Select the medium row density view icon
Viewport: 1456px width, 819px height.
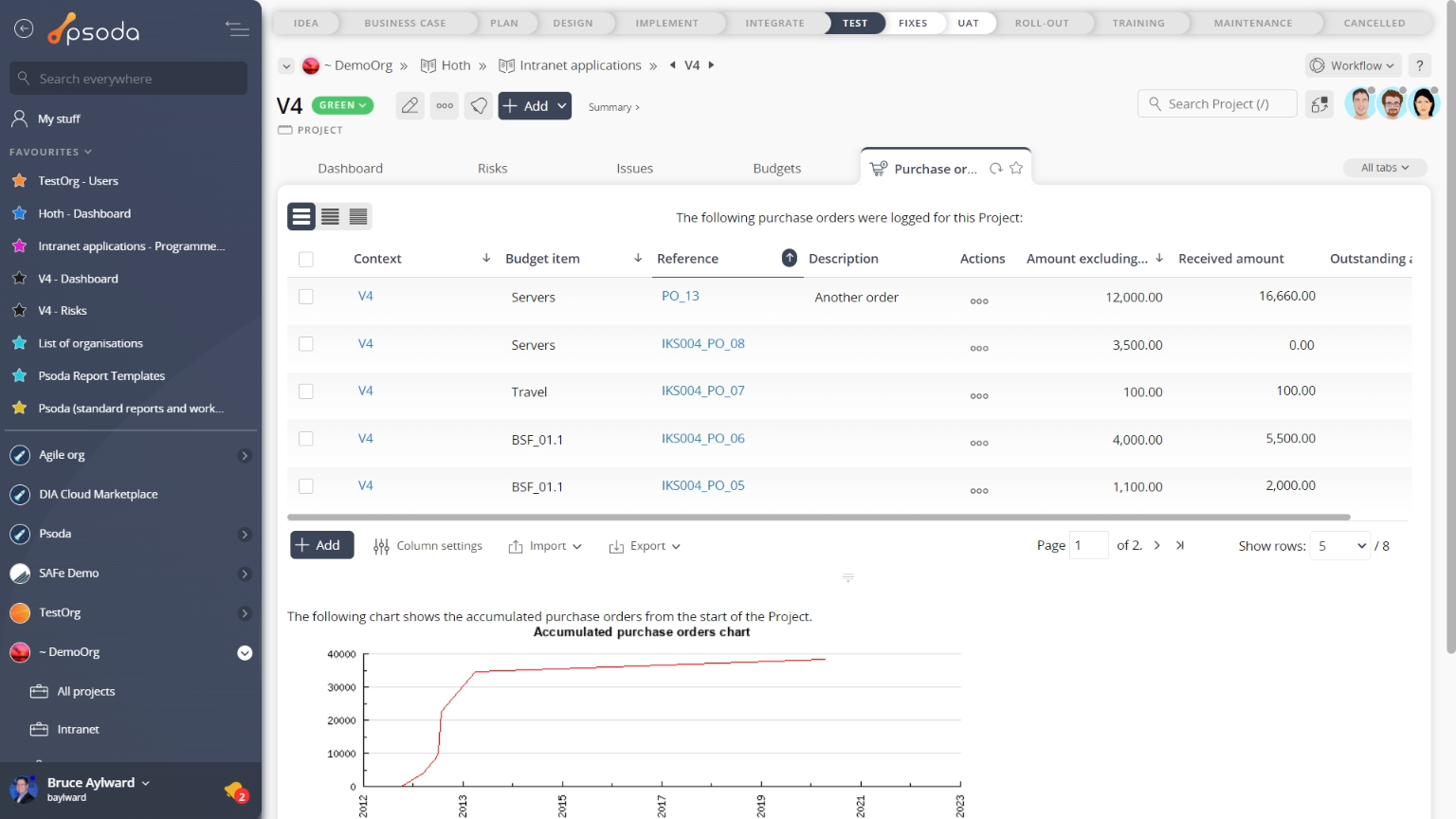(x=330, y=217)
